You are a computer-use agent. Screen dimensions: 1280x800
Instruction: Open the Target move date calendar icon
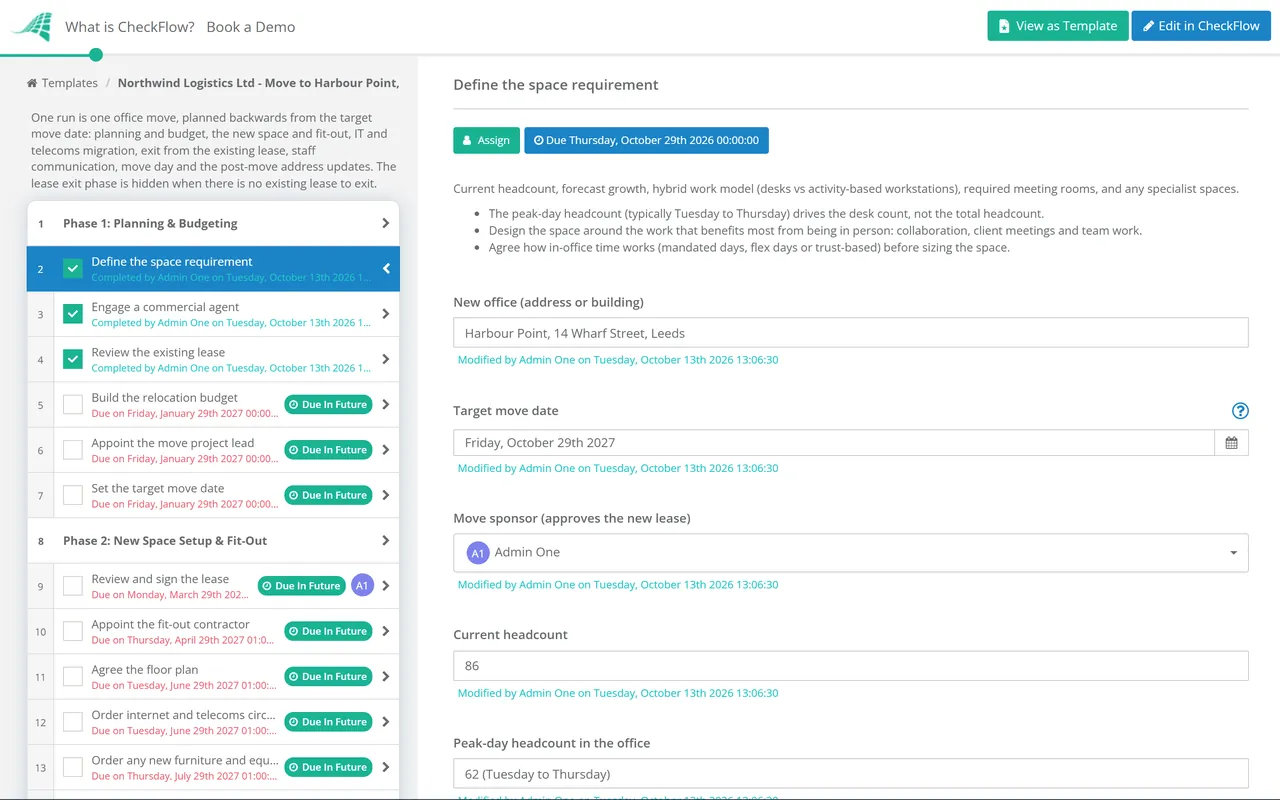point(1231,443)
